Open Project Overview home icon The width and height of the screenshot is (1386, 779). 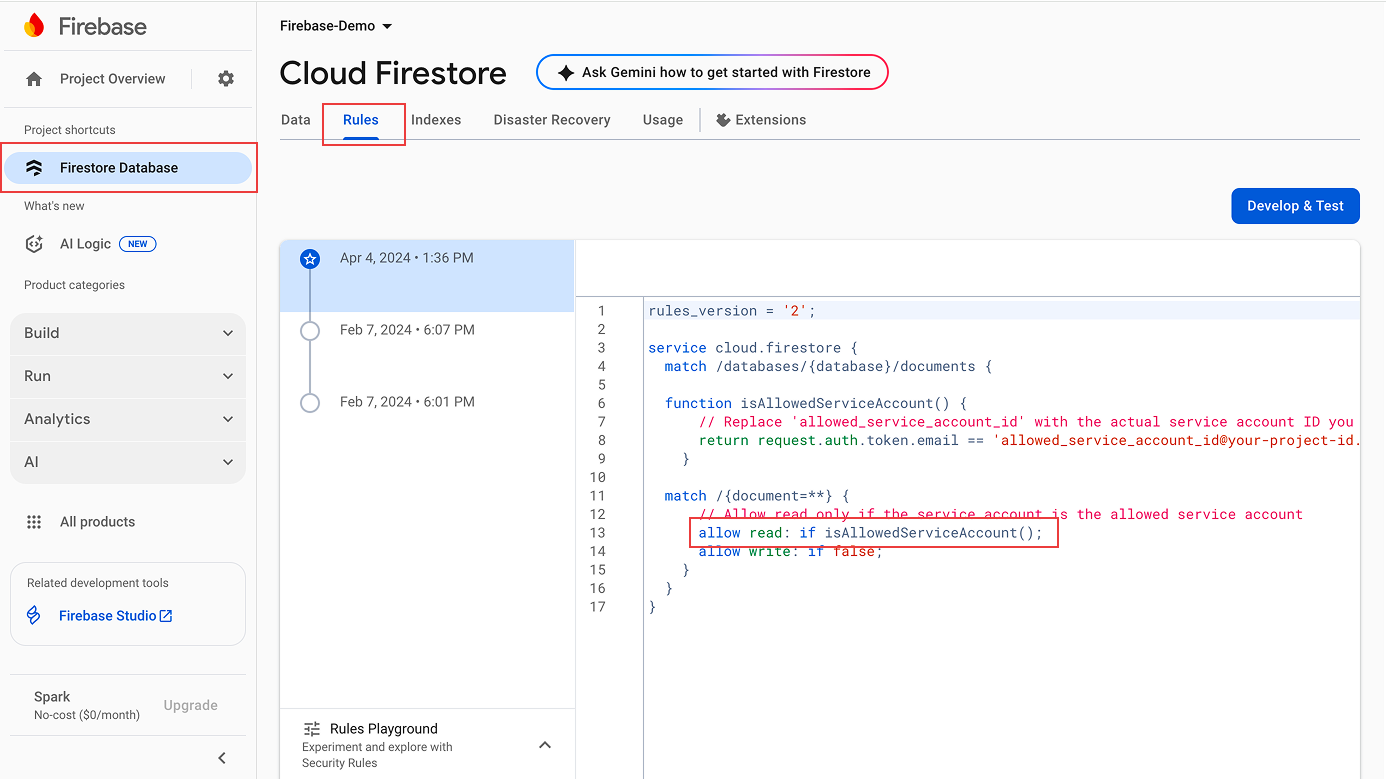(34, 79)
